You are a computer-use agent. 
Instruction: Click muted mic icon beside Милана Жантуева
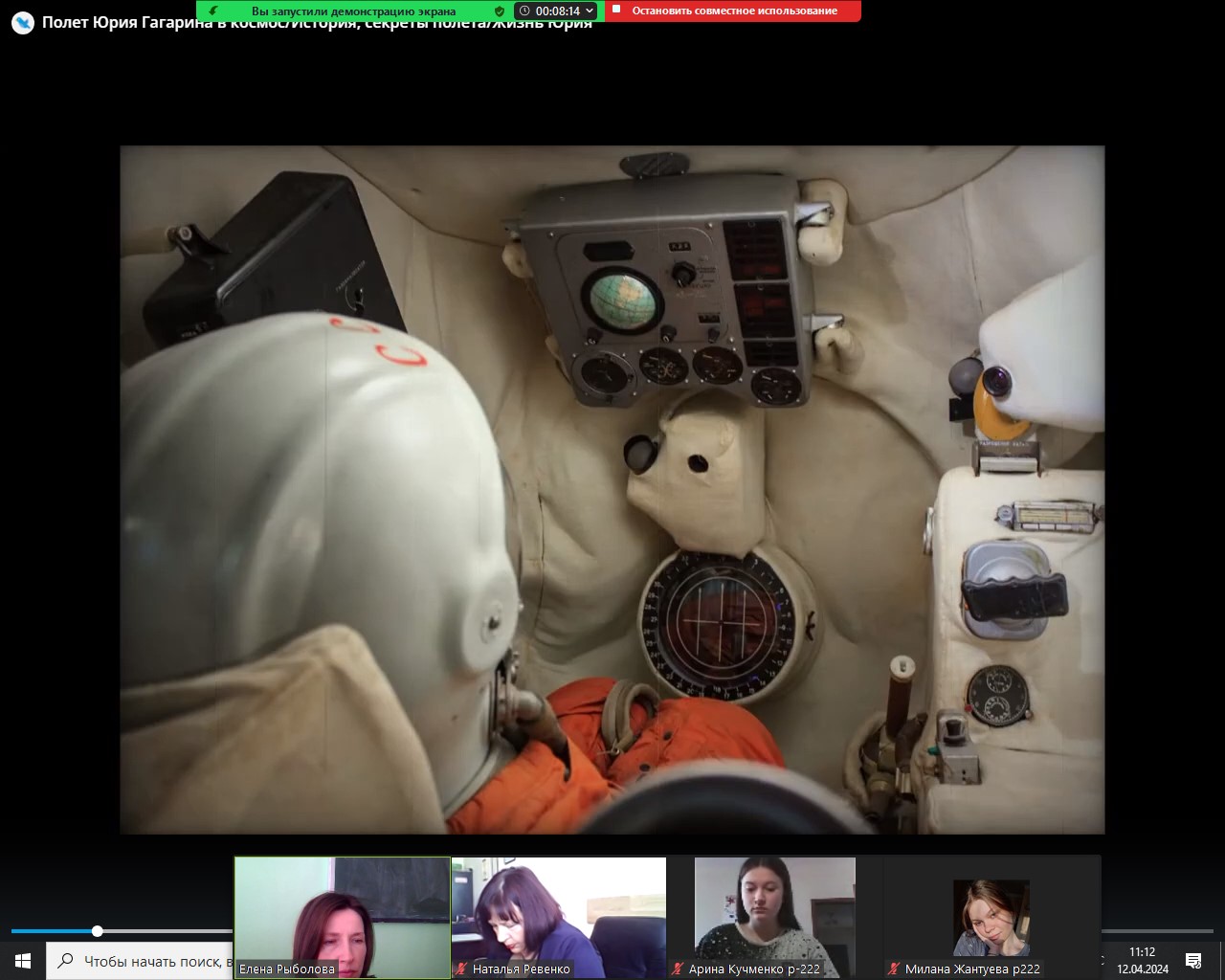point(895,969)
